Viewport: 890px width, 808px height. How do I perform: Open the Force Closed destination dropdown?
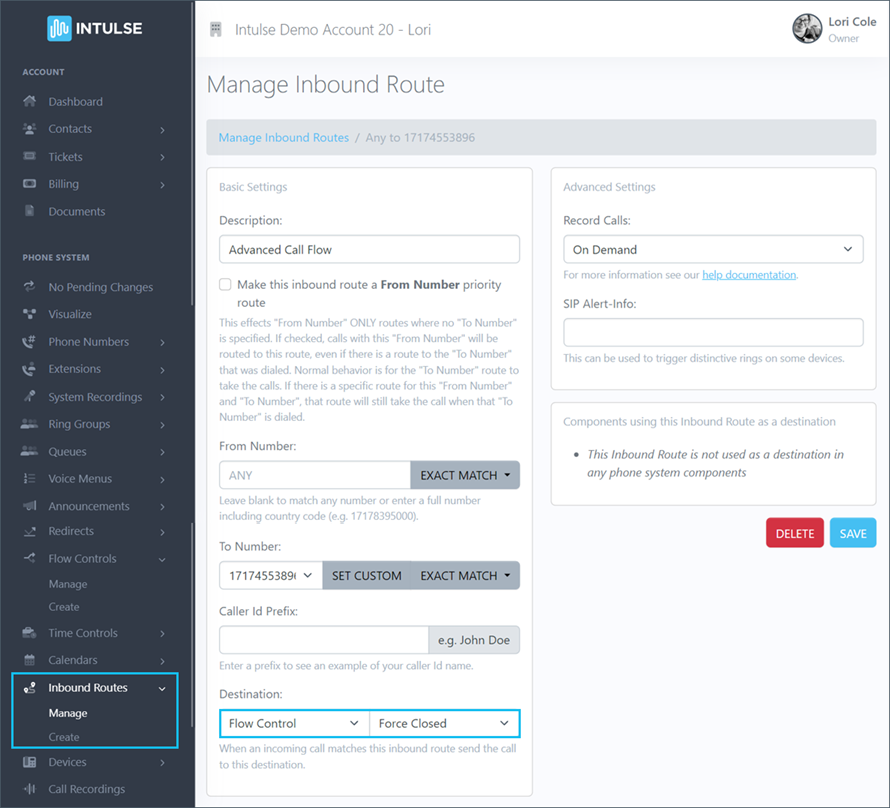click(x=444, y=723)
